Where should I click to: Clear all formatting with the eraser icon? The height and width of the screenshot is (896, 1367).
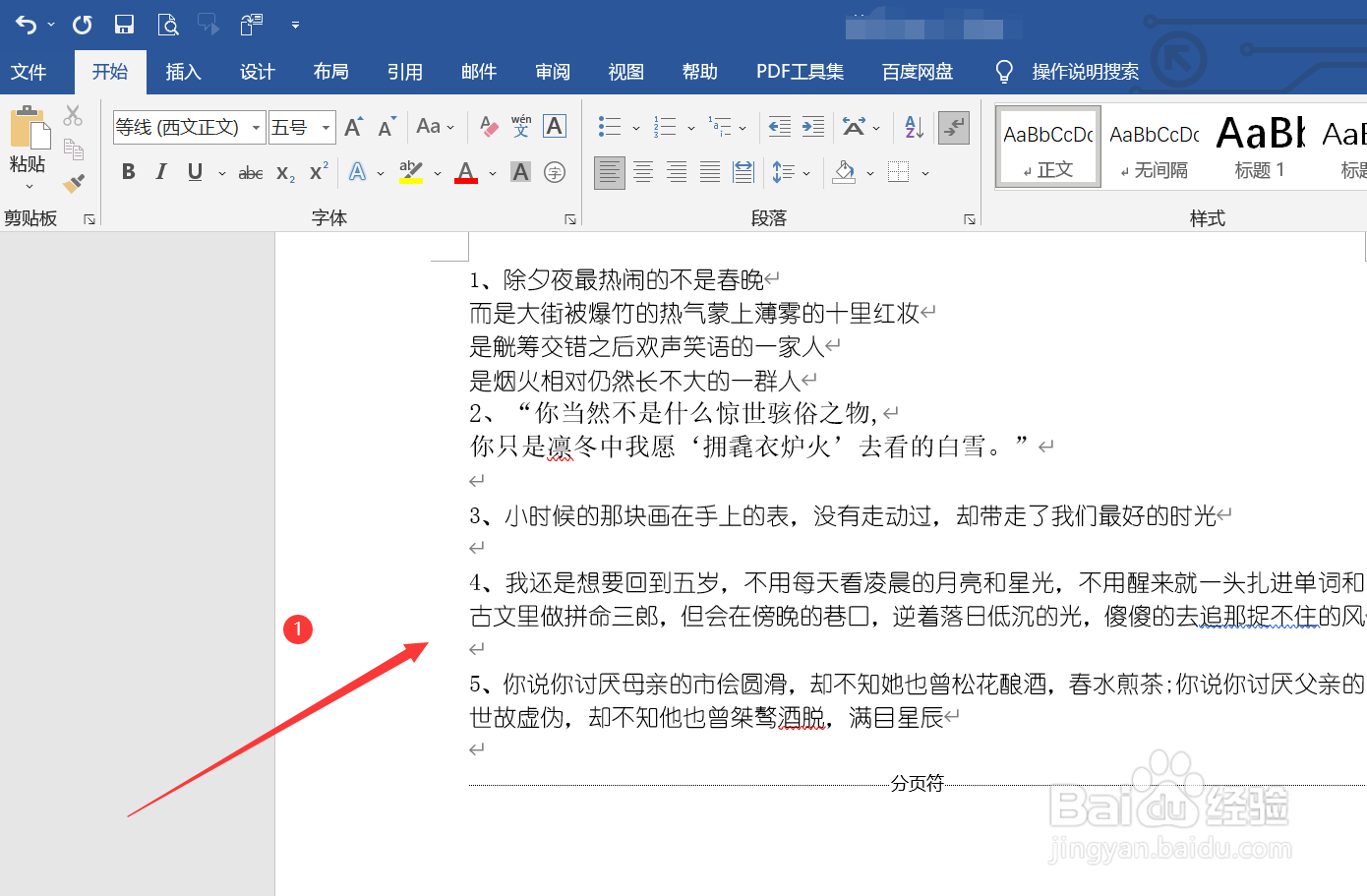[489, 126]
